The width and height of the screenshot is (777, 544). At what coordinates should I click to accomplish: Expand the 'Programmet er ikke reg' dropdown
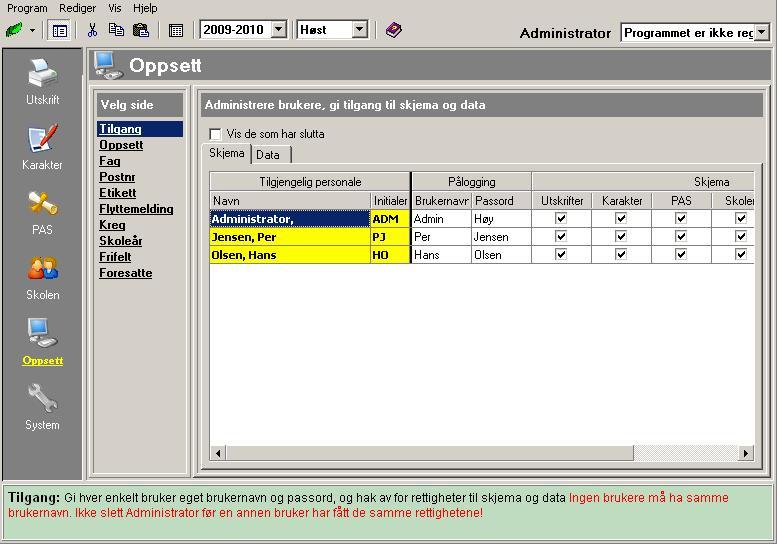click(762, 33)
